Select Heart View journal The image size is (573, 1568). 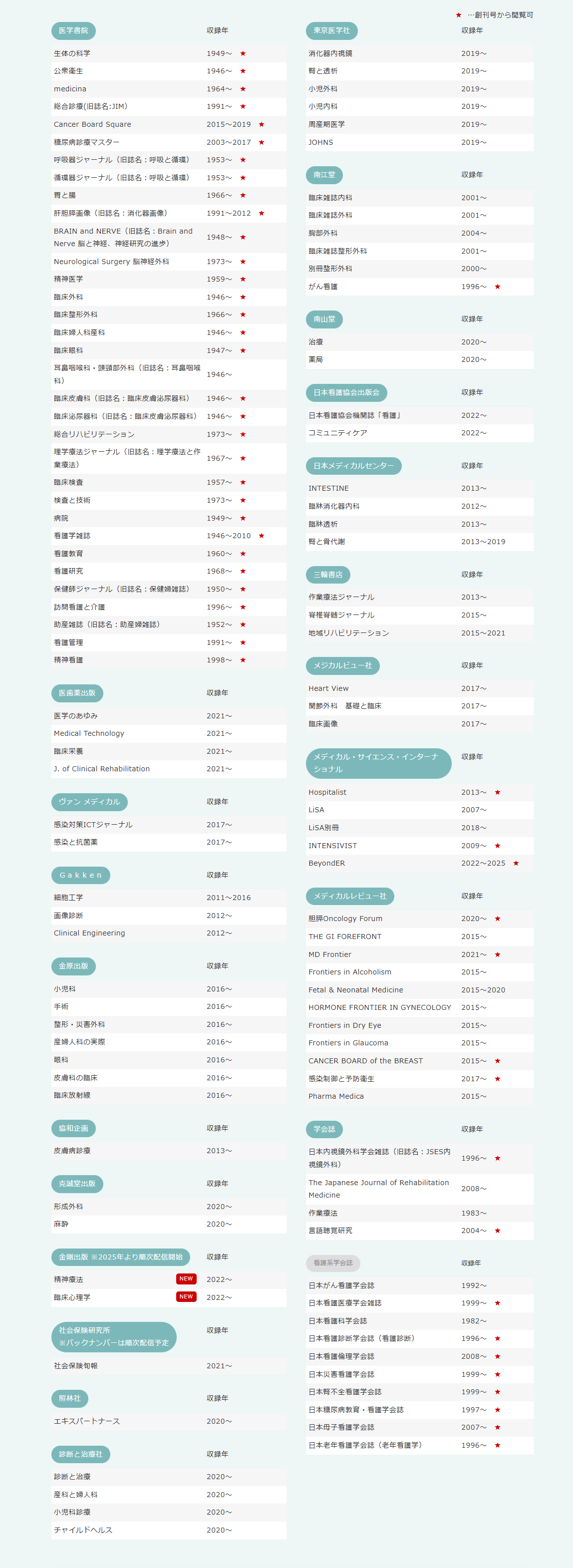click(328, 688)
